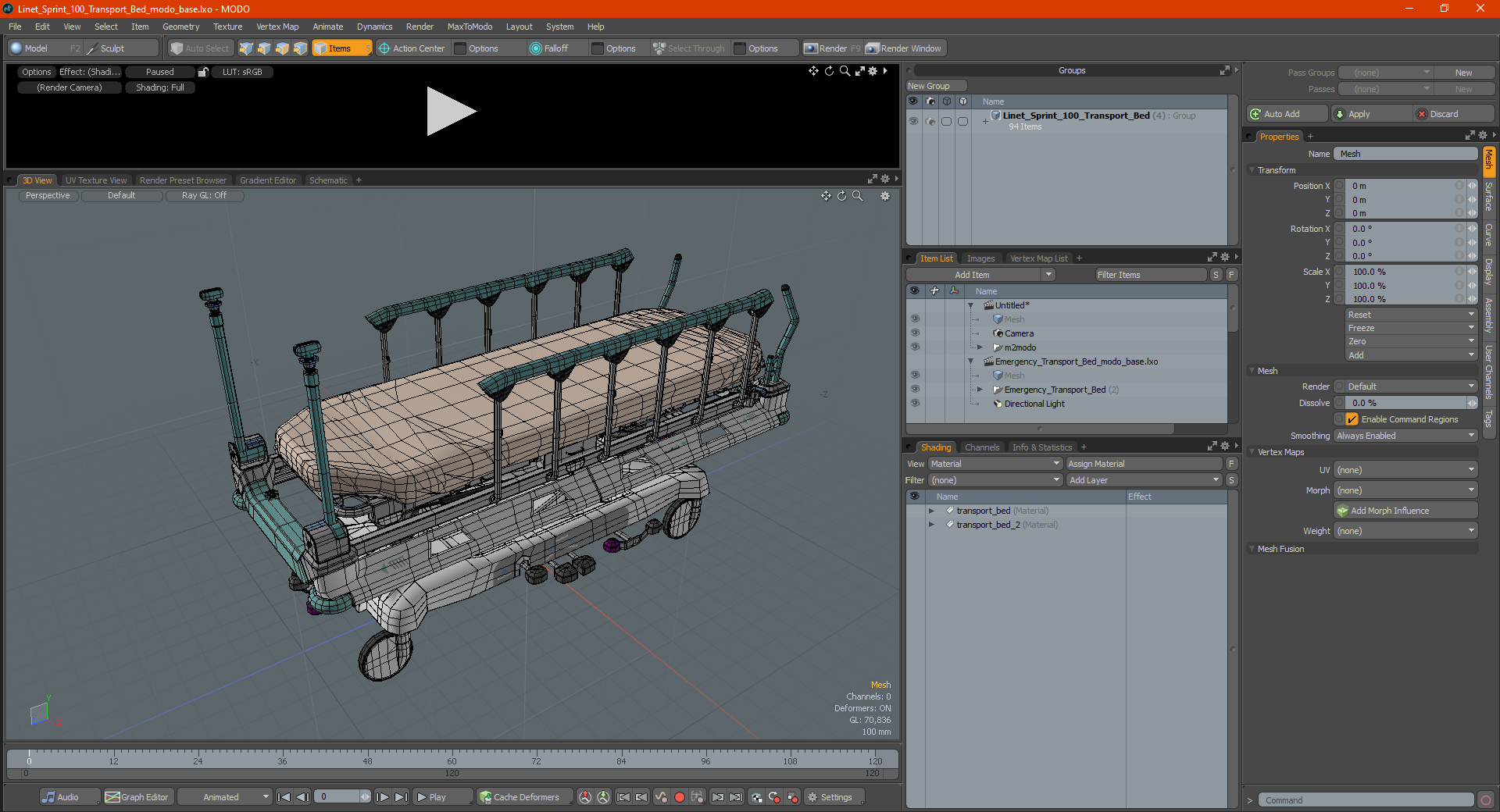
Task: Click Auto Add button
Action: pos(1287,114)
